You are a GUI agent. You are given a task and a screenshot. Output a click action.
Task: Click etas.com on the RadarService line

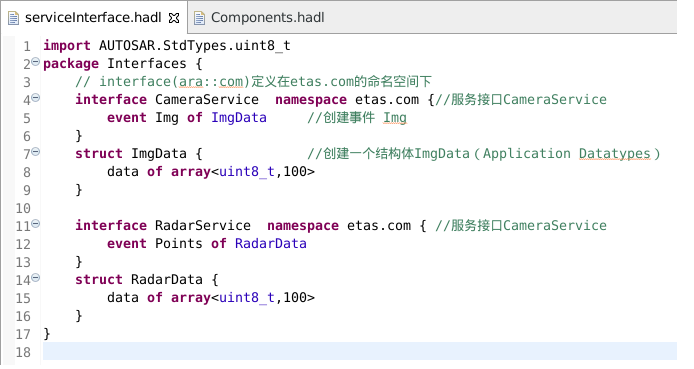click(379, 226)
